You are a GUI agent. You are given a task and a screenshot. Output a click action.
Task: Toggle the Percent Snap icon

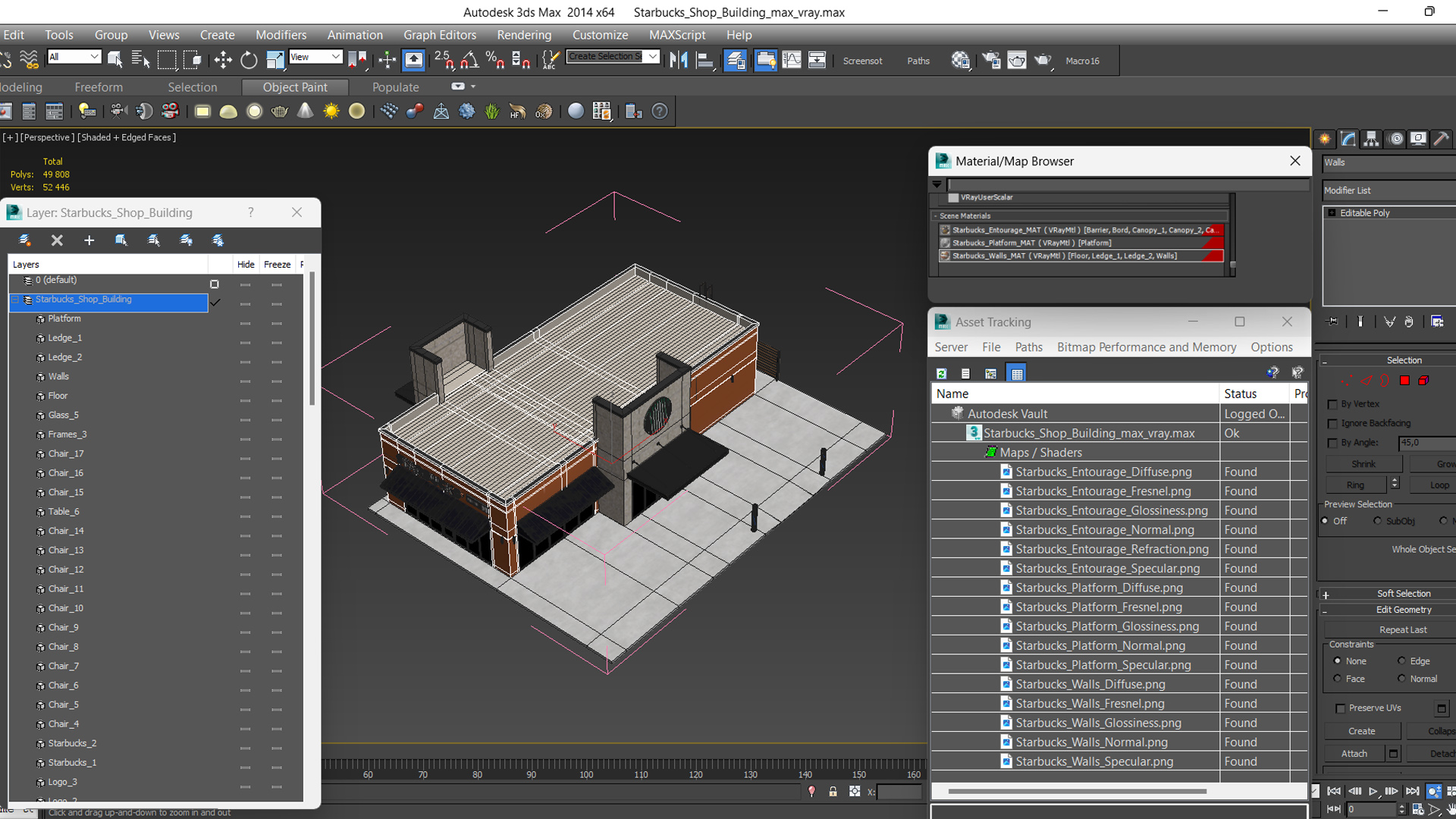pos(495,60)
